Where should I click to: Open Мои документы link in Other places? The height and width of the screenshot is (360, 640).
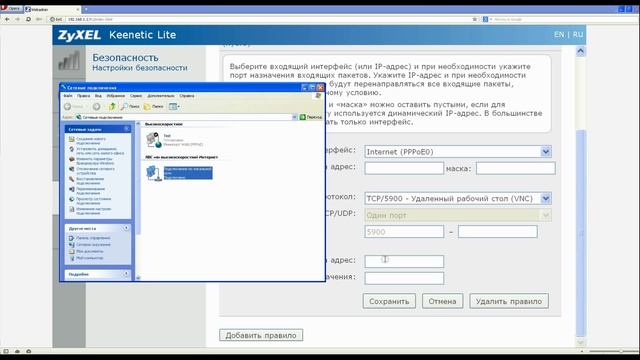89,251
